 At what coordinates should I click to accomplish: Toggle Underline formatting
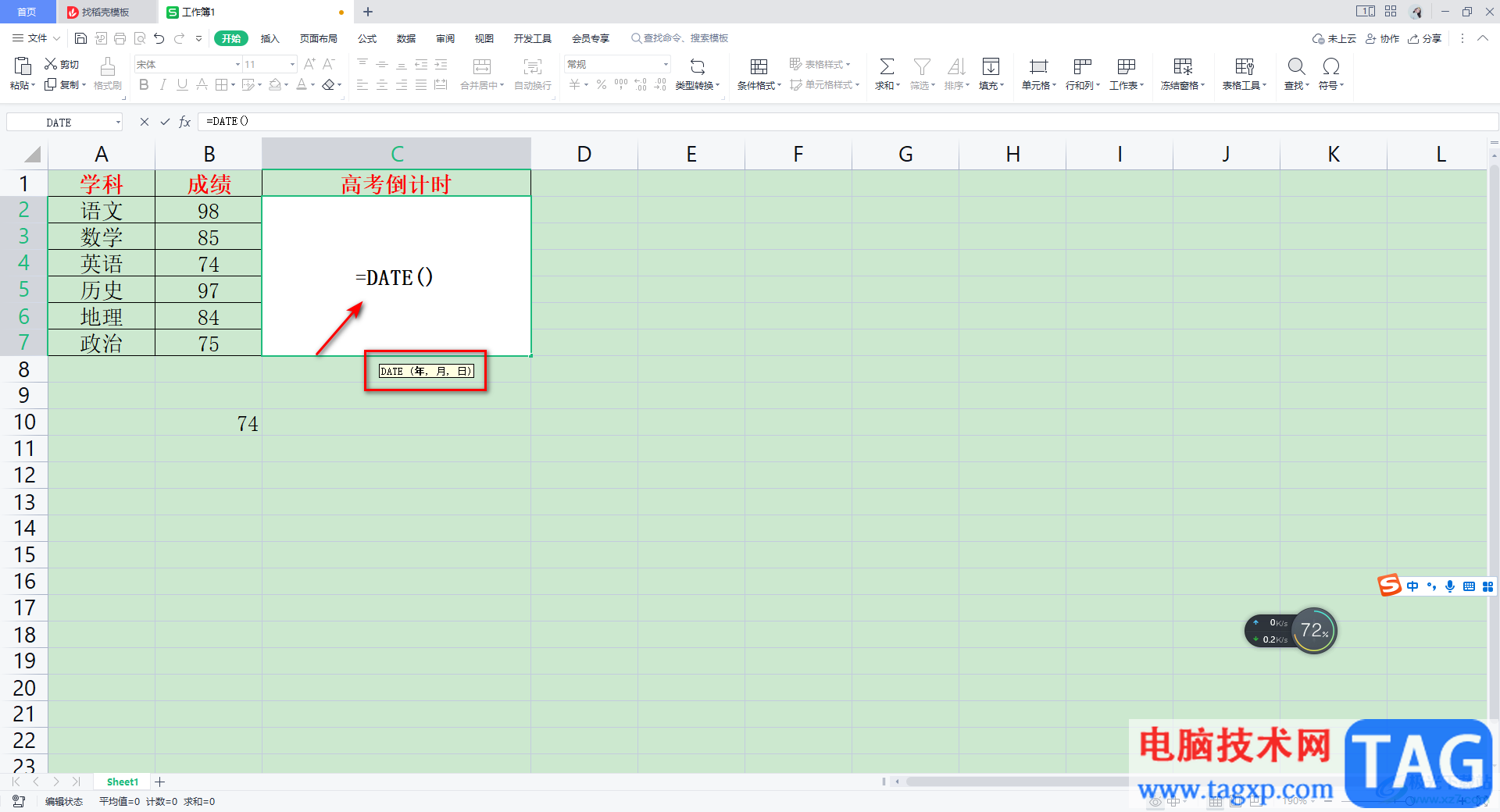pos(182,84)
